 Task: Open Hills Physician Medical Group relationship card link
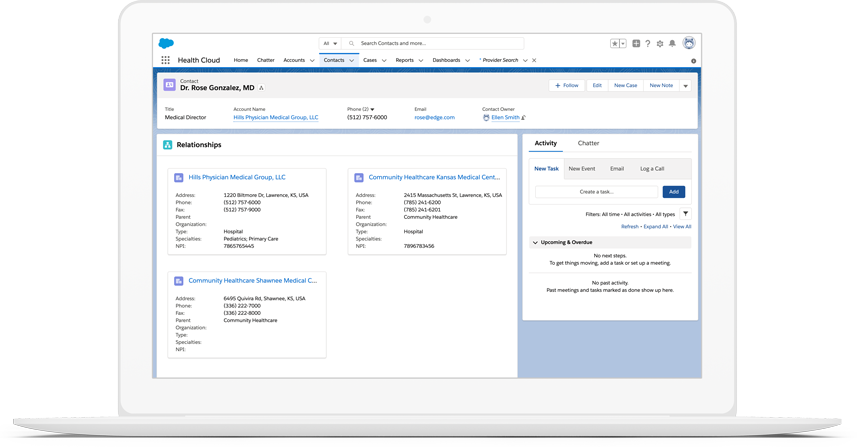237,178
